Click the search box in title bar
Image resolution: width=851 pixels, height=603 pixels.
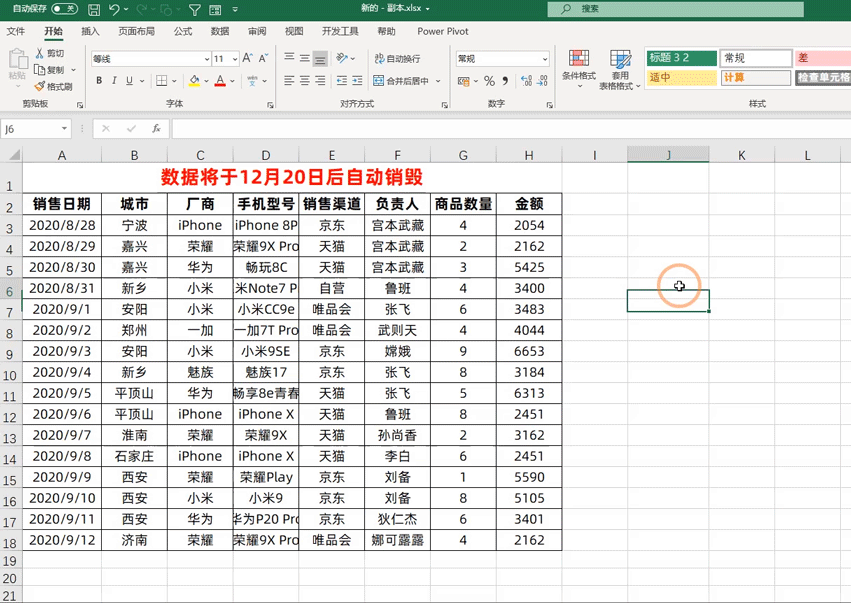point(675,9)
